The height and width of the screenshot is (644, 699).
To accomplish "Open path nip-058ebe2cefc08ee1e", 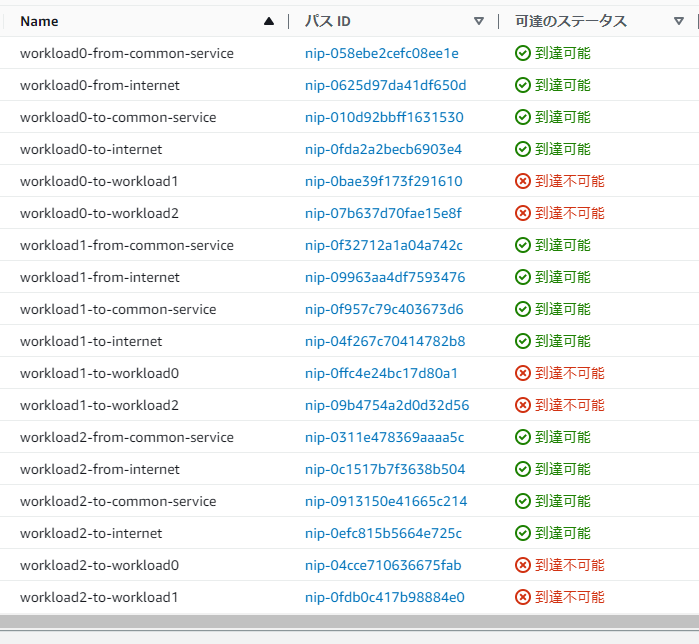I will click(x=382, y=53).
